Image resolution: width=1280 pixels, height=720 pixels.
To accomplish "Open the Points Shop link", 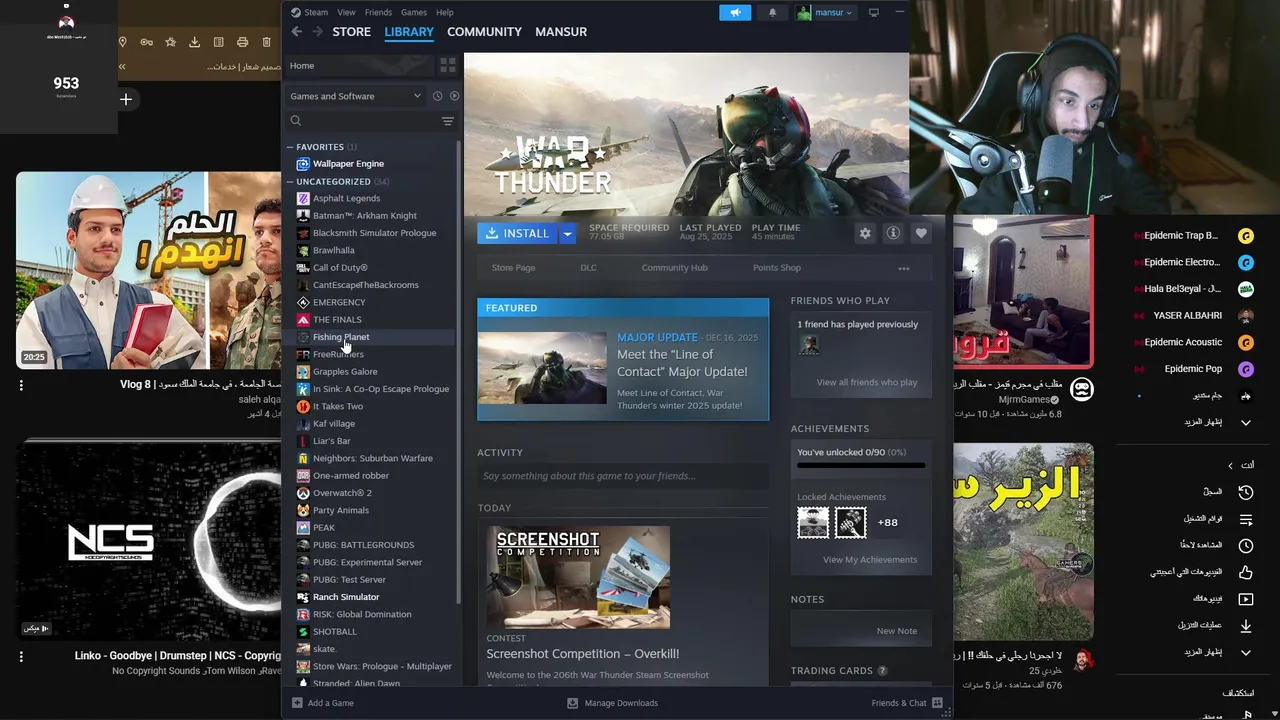I will click(x=777, y=268).
